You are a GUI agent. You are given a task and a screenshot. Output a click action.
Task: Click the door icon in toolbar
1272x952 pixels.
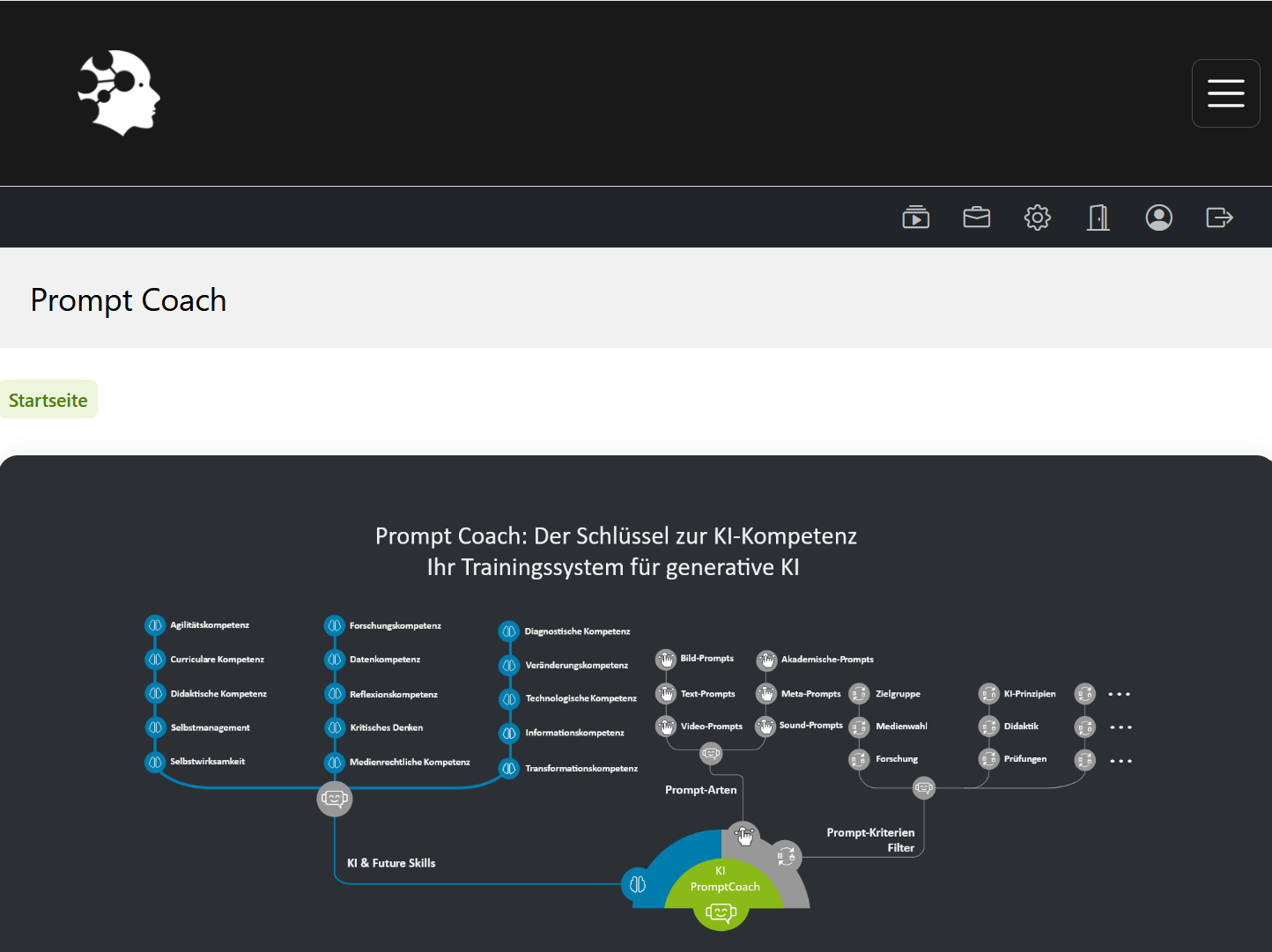[x=1098, y=217]
